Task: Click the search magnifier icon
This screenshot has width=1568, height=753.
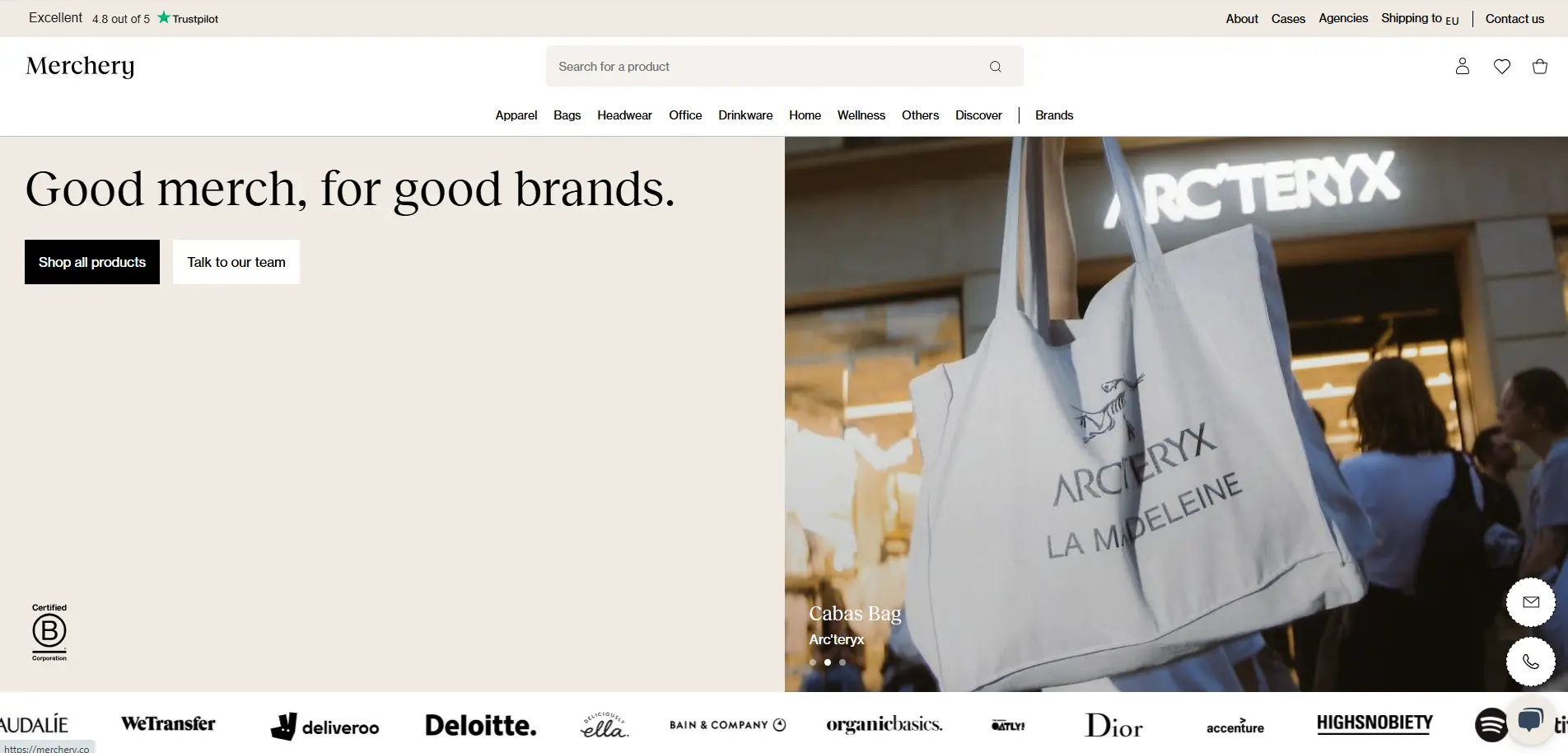Action: click(x=996, y=67)
